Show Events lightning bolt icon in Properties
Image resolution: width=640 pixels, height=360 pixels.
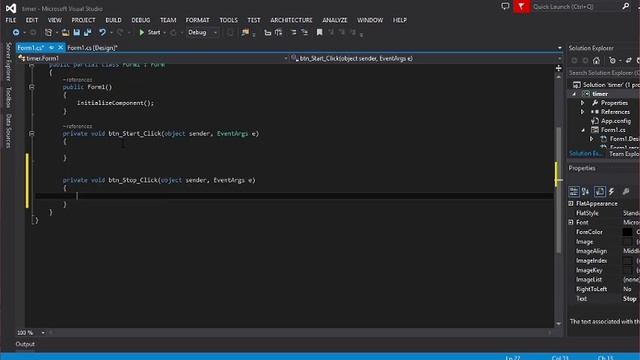click(x=611, y=191)
